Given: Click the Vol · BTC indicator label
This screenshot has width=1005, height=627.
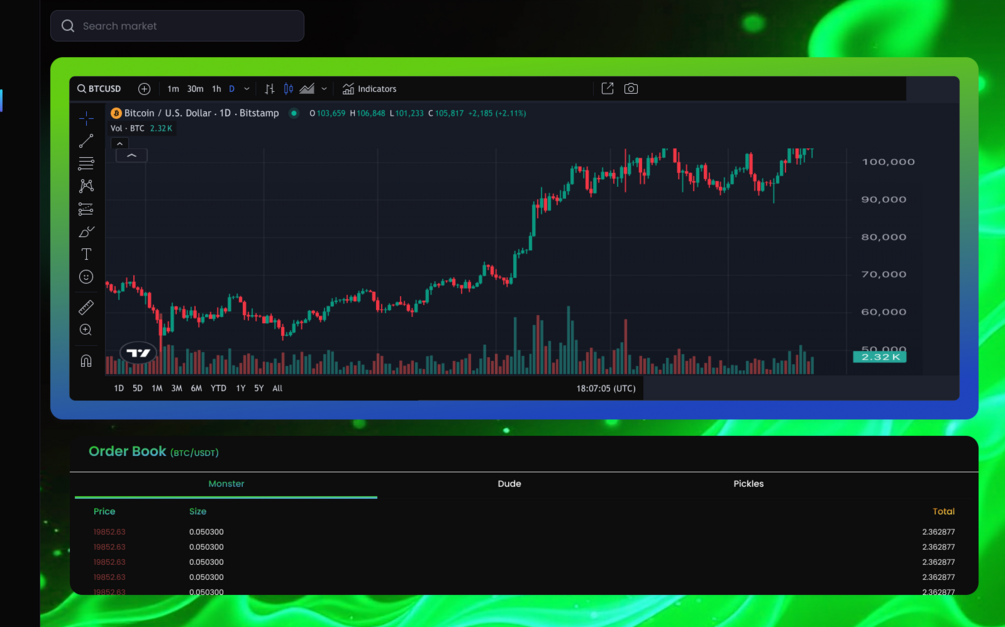Looking at the screenshot, I should click(127, 128).
